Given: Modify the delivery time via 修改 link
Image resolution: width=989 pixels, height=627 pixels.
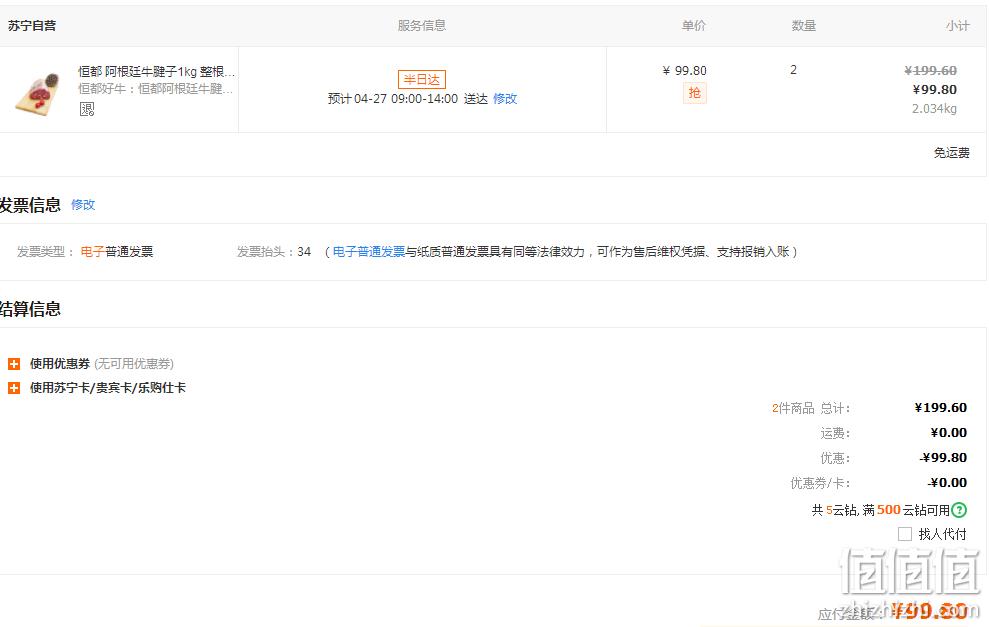Looking at the screenshot, I should click(505, 98).
